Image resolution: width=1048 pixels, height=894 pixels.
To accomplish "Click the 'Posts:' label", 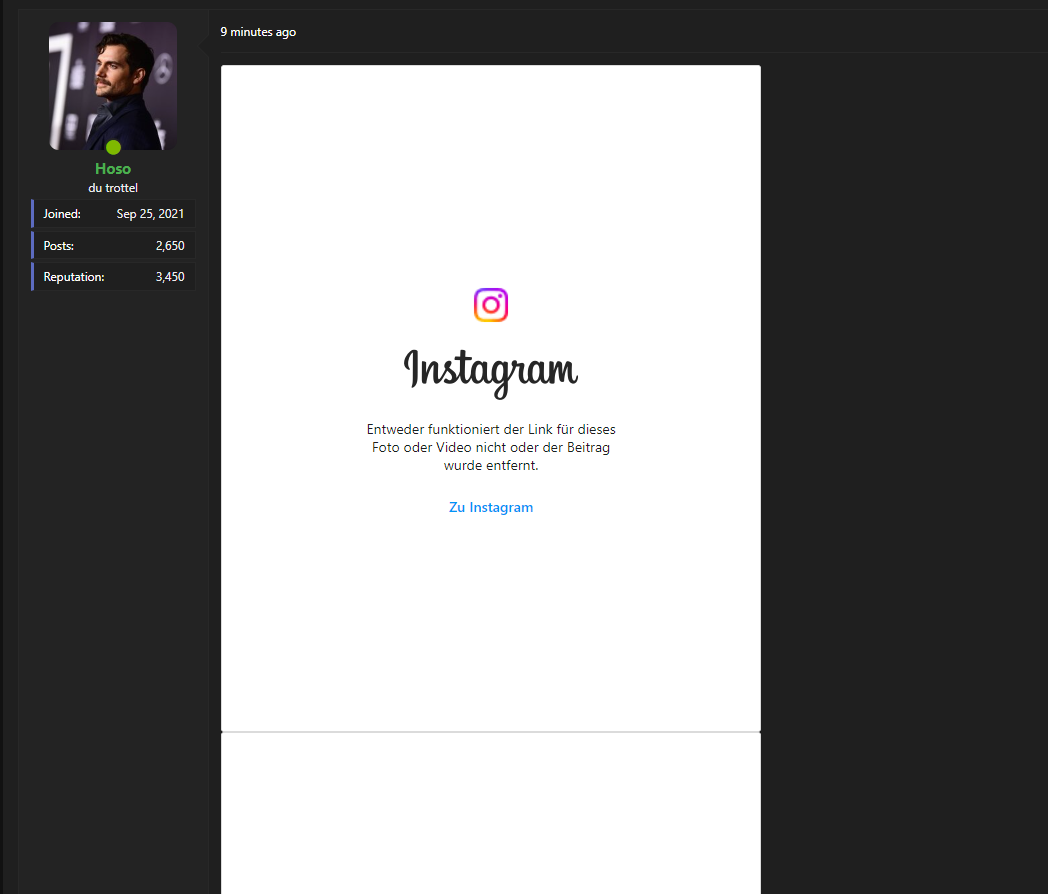I will (59, 246).
